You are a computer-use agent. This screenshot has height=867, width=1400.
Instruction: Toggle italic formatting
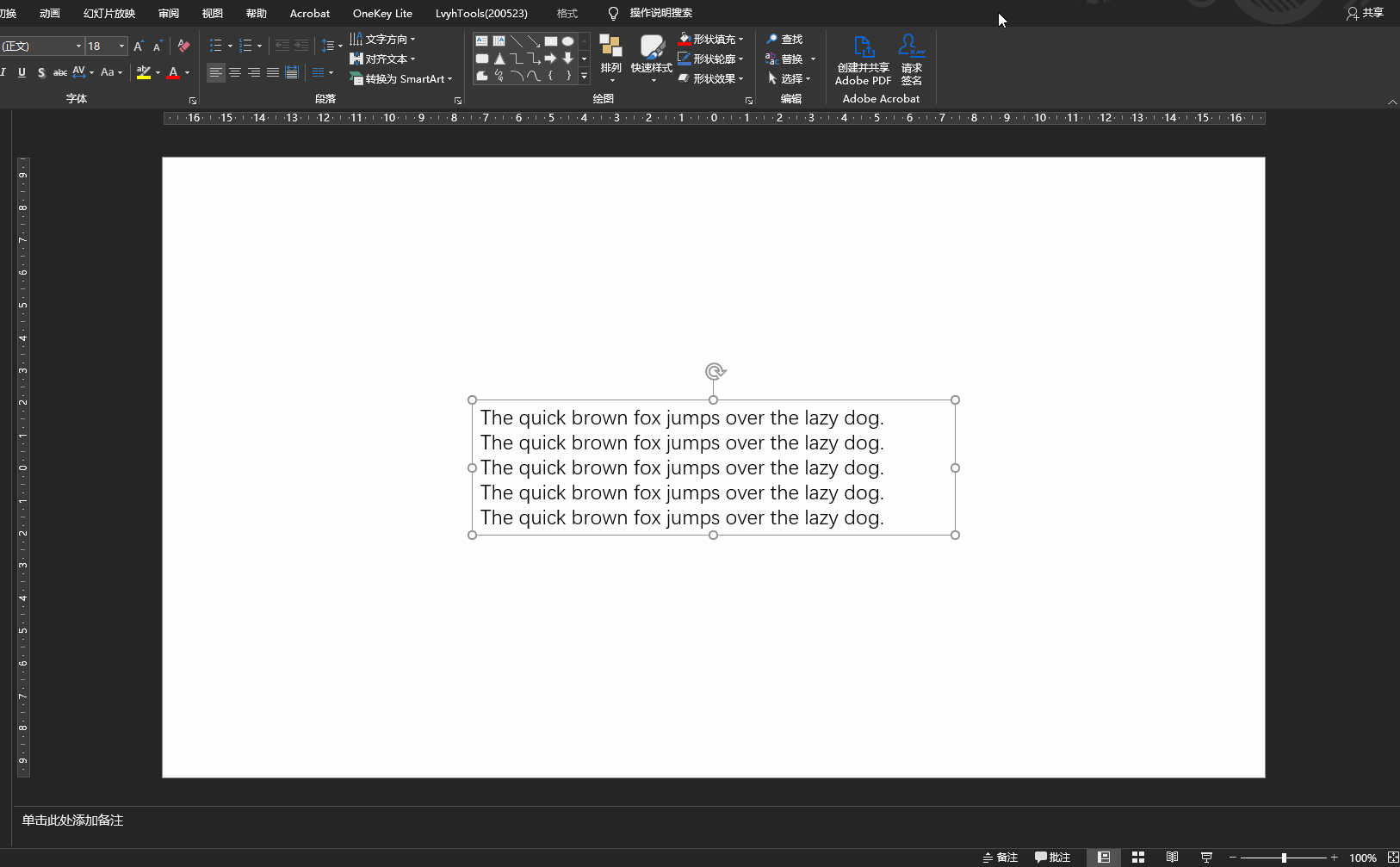pyautogui.click(x=4, y=72)
